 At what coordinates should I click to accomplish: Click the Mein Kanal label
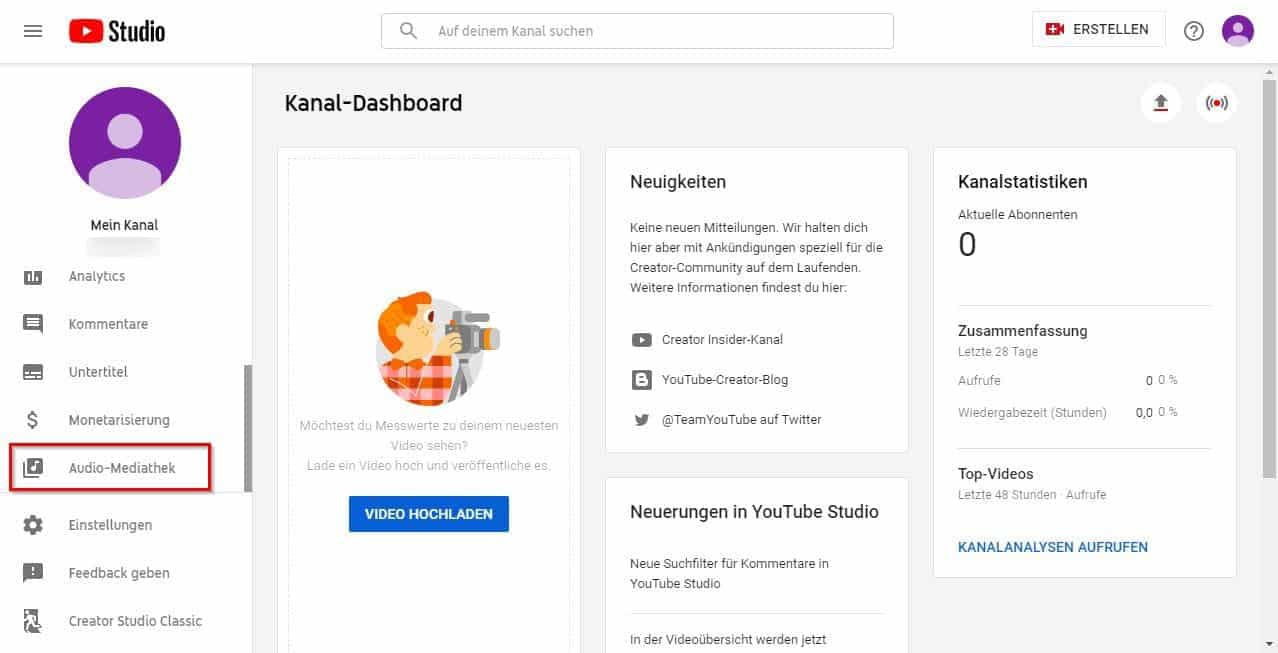point(125,225)
